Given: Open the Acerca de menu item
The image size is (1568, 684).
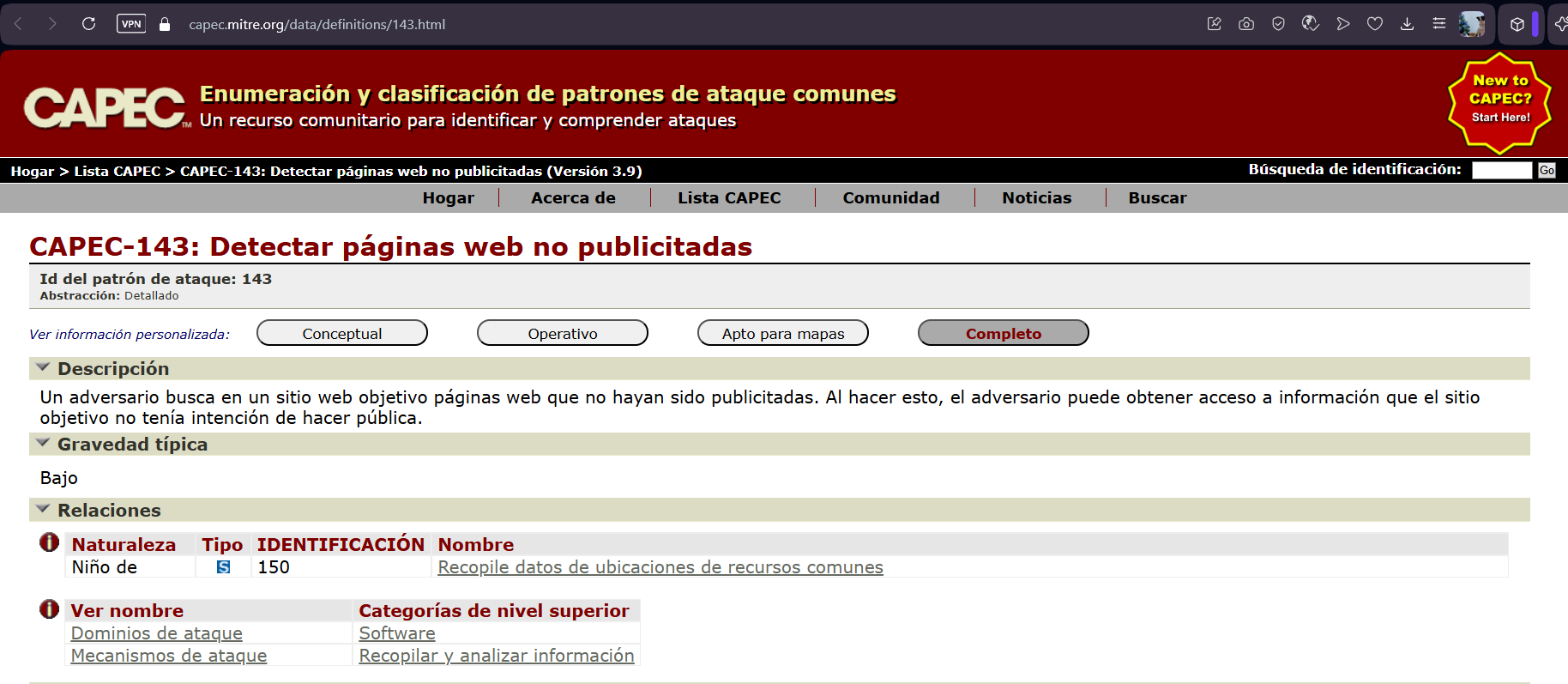Looking at the screenshot, I should point(573,198).
